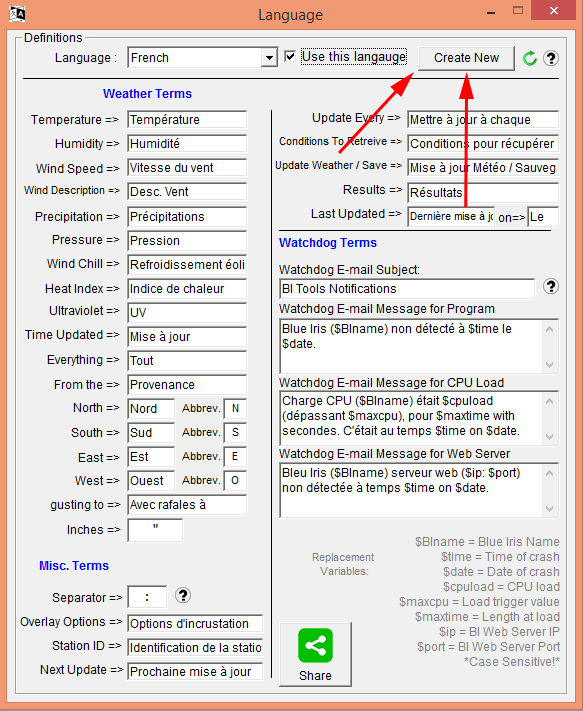Select the Results field 'Résultats'
The height and width of the screenshot is (711, 583).
(x=483, y=192)
